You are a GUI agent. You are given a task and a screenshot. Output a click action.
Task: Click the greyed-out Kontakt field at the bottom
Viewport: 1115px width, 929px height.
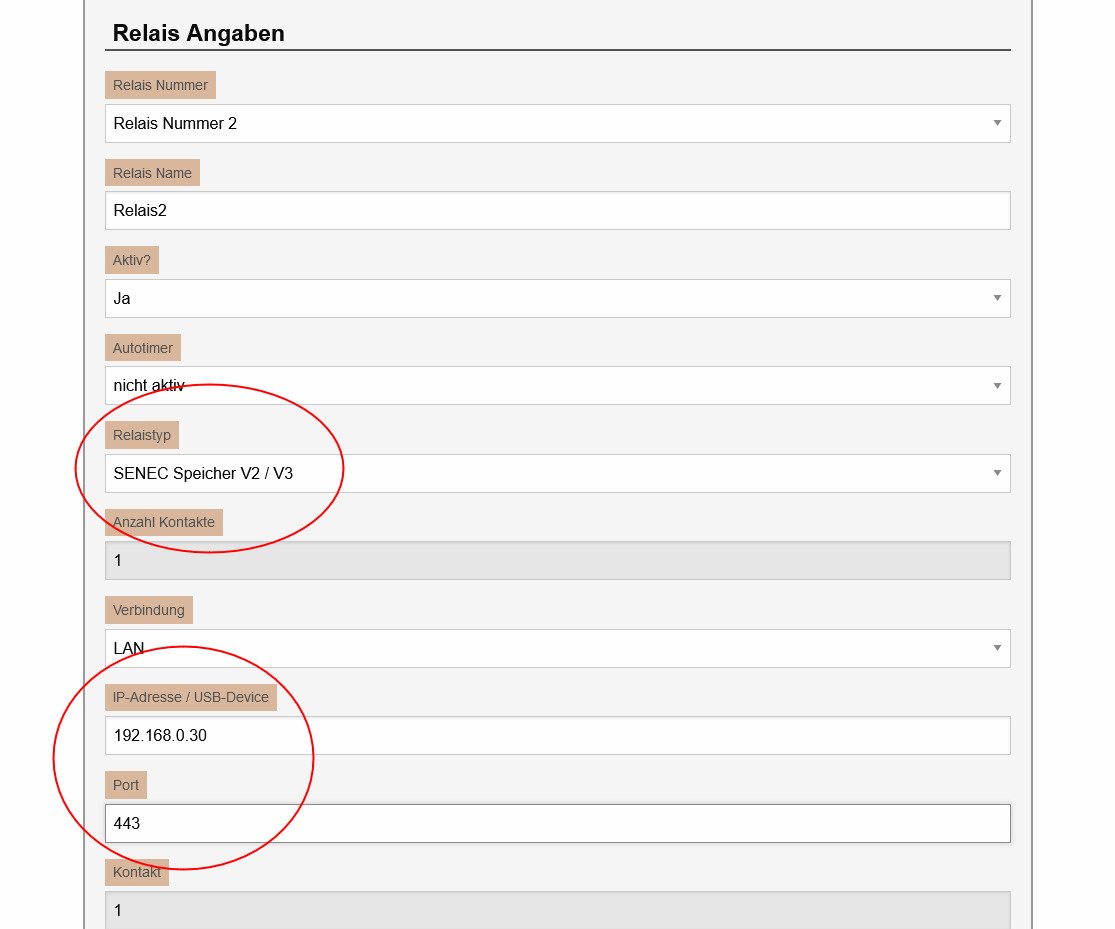tap(557, 910)
